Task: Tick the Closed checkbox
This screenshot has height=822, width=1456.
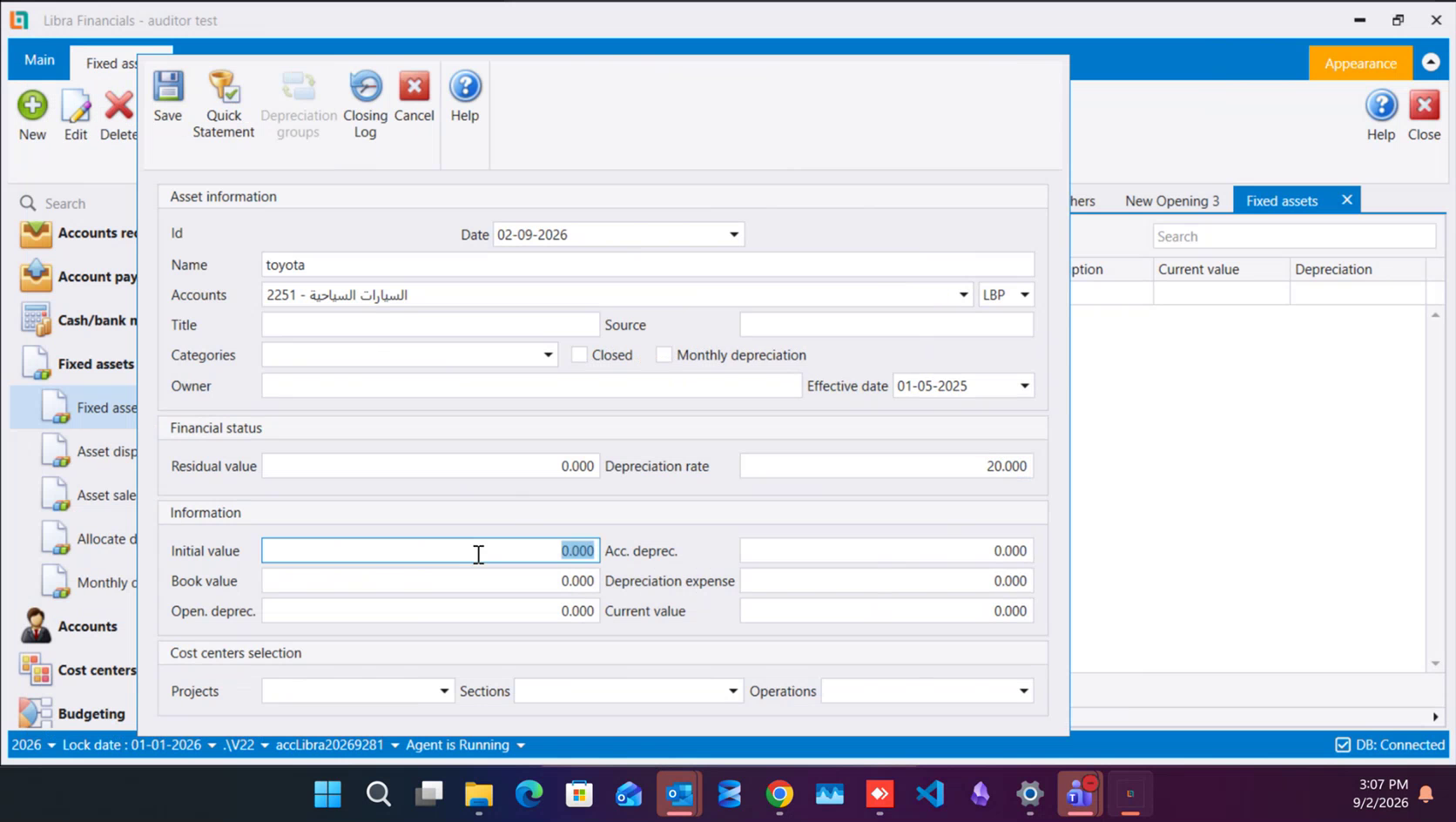Action: click(x=579, y=355)
